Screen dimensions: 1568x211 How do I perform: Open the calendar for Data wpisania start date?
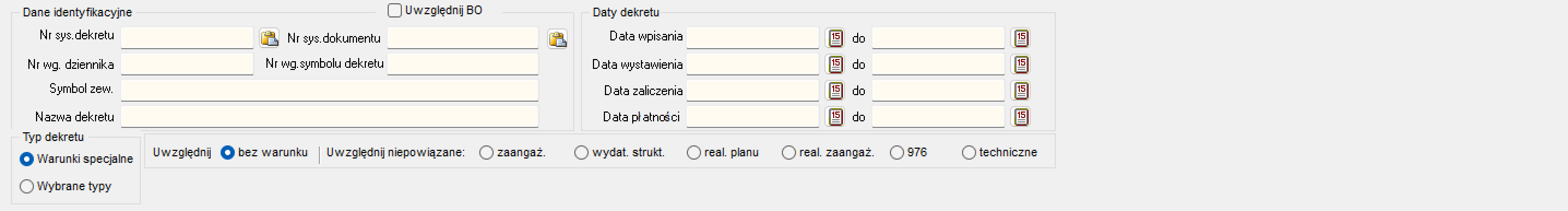[x=835, y=38]
